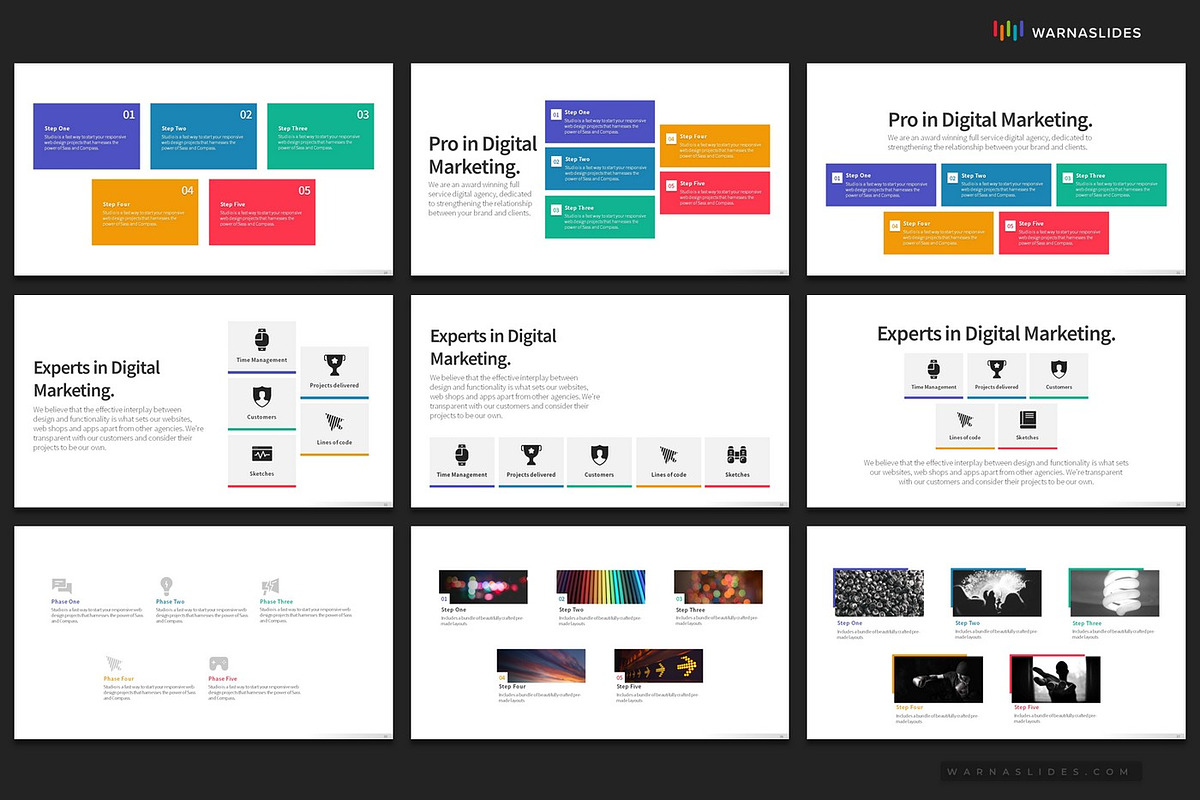
Task: Click the green Step Three caption under light bulb photo
Action: tap(1087, 623)
